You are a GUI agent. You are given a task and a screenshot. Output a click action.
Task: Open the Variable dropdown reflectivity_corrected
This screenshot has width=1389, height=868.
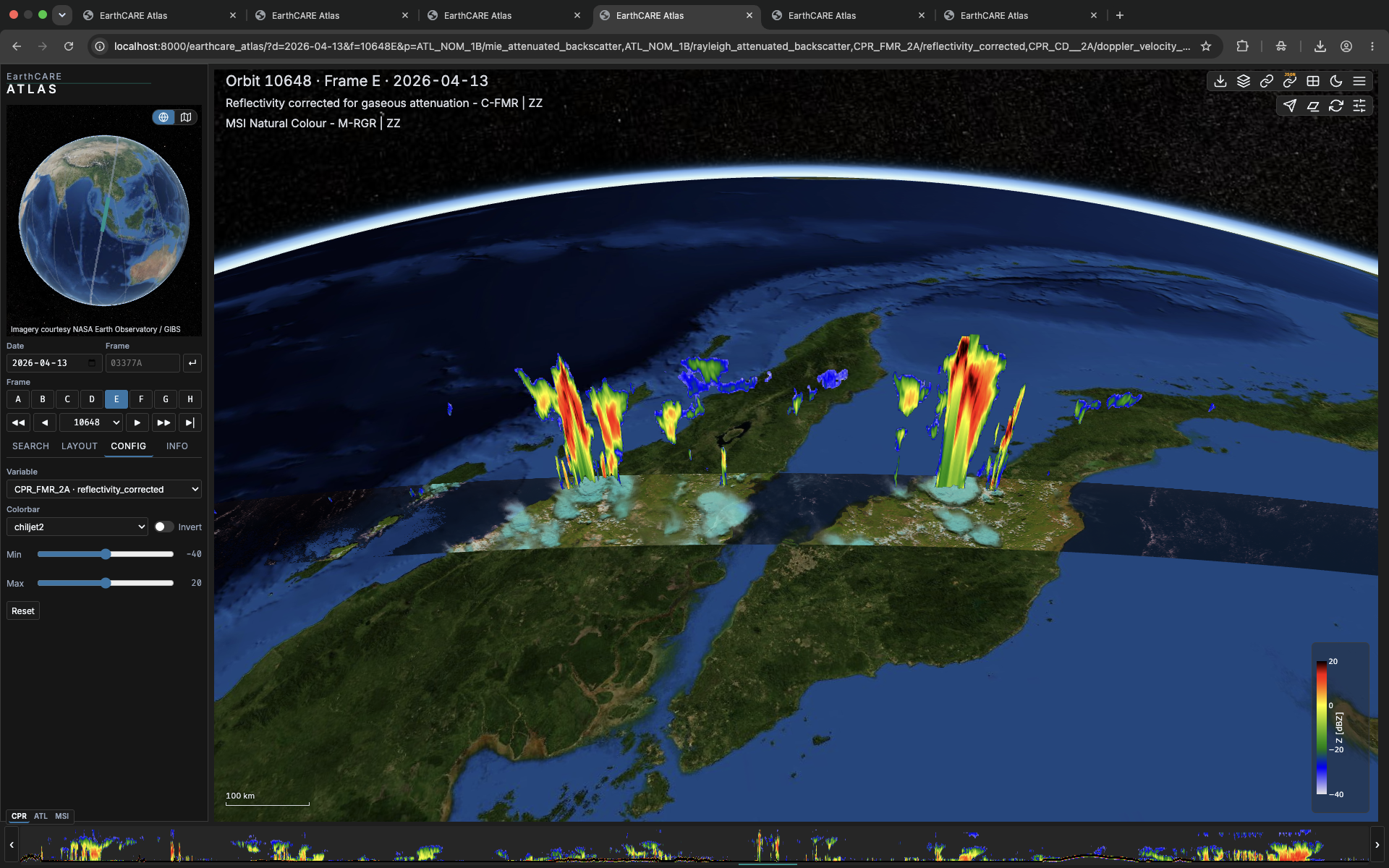[x=103, y=490]
